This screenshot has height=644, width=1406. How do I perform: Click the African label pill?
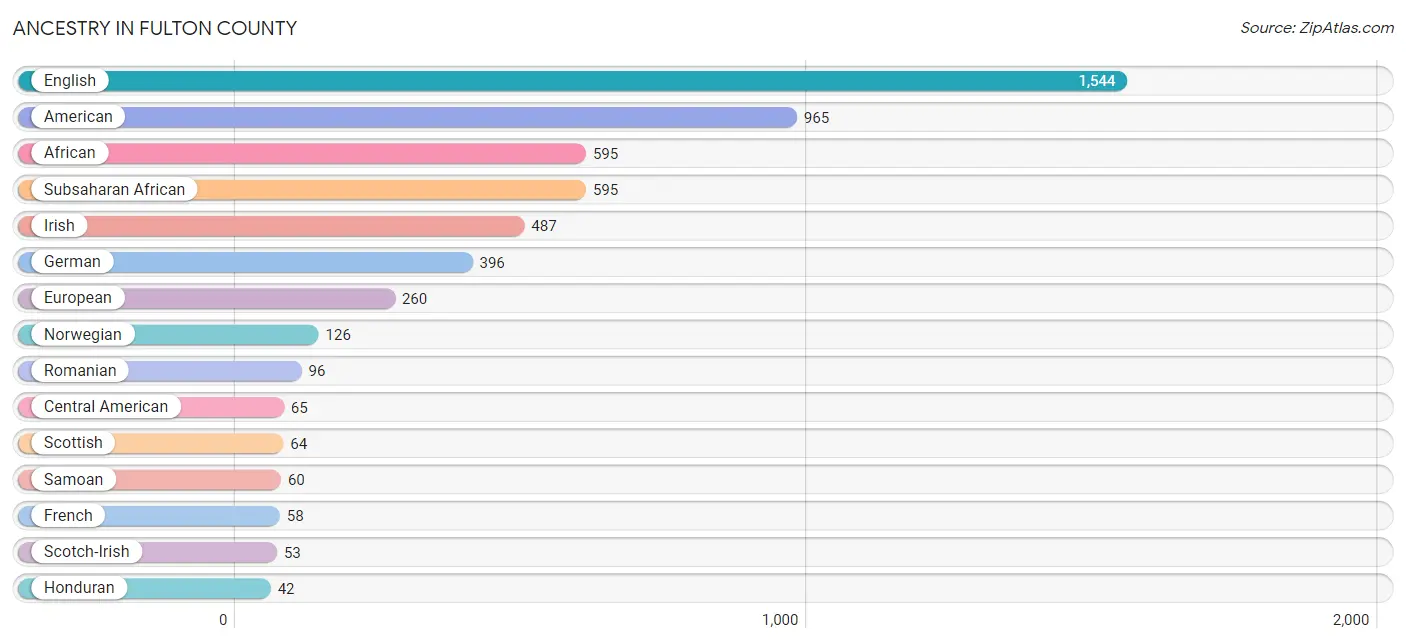(x=70, y=153)
